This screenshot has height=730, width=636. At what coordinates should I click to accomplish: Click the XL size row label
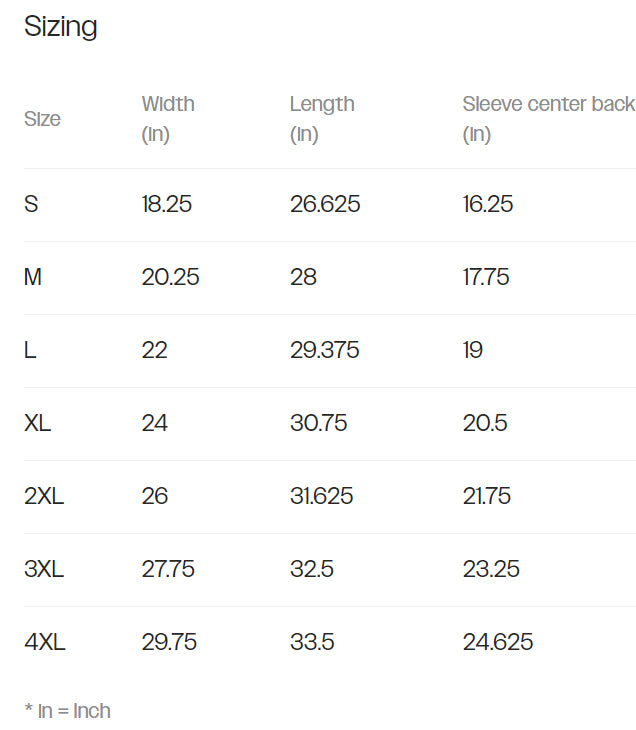click(38, 423)
